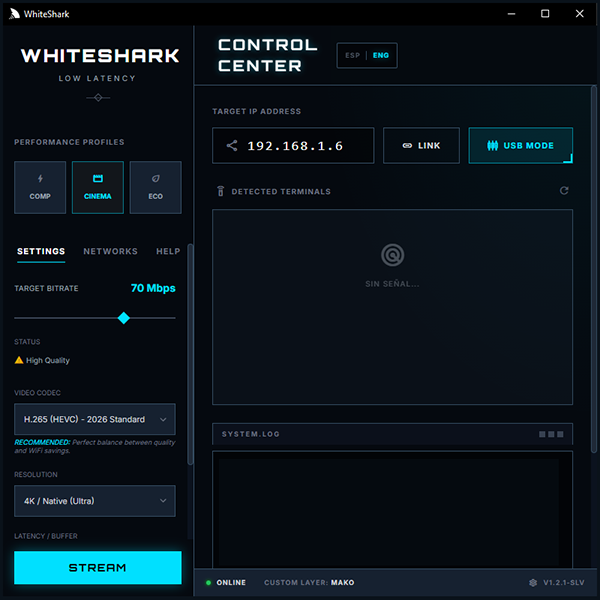The height and width of the screenshot is (600, 600).
Task: Open the Resolution dropdown
Action: pyautogui.click(x=95, y=501)
